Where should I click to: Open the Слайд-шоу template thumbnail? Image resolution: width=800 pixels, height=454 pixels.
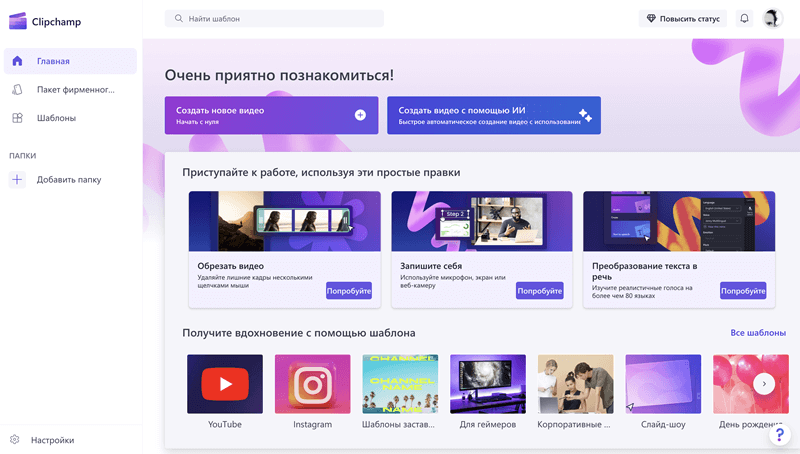click(663, 384)
